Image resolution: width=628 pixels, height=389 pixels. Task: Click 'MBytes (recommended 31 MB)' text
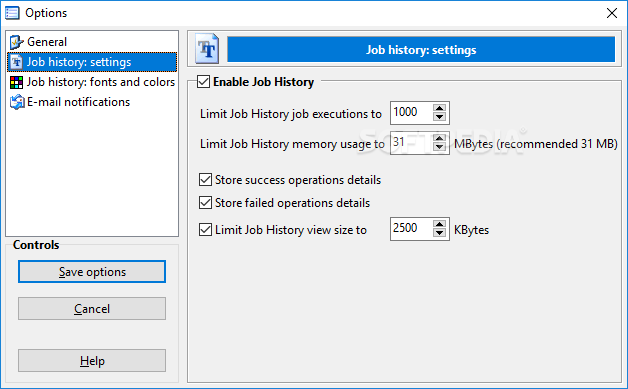click(536, 144)
